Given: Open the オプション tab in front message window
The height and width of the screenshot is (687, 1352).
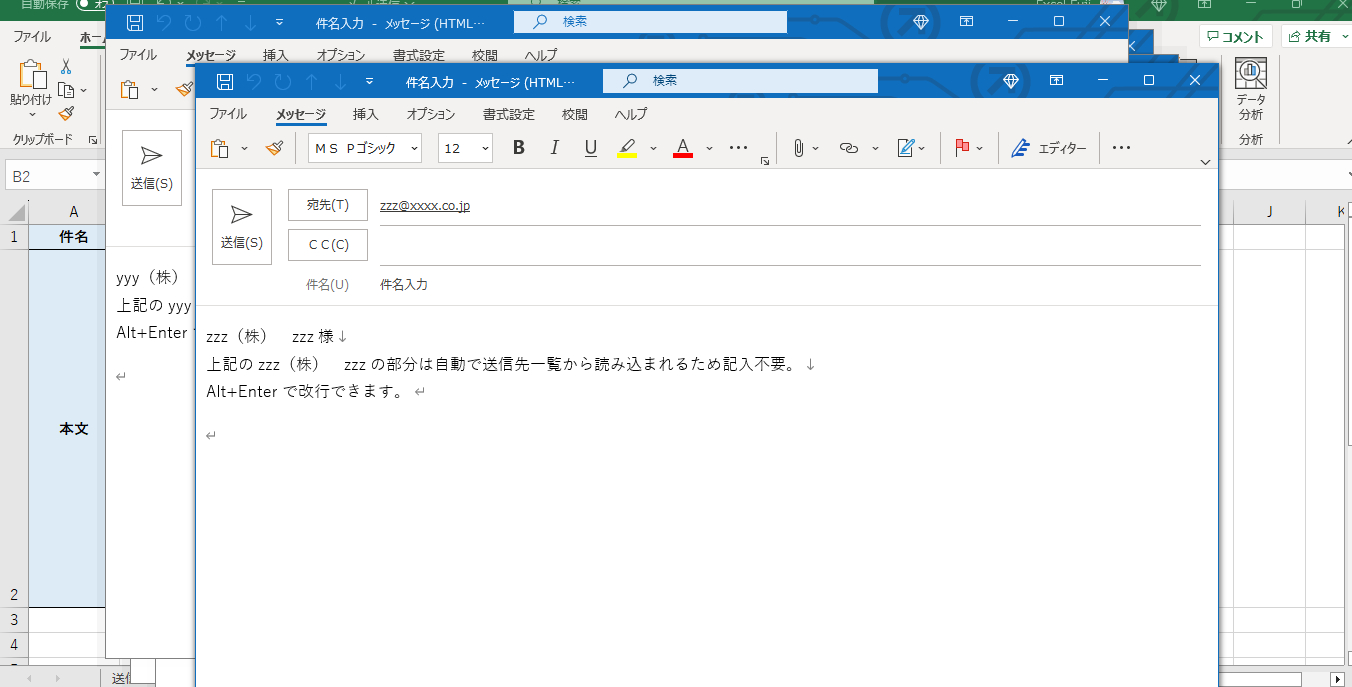Looking at the screenshot, I should [x=431, y=114].
